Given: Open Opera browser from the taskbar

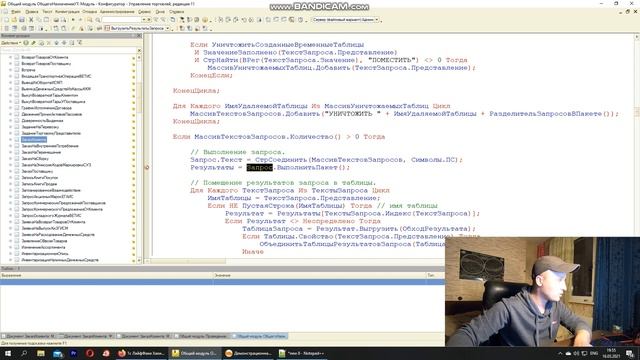Looking at the screenshot, I should coord(90,353).
